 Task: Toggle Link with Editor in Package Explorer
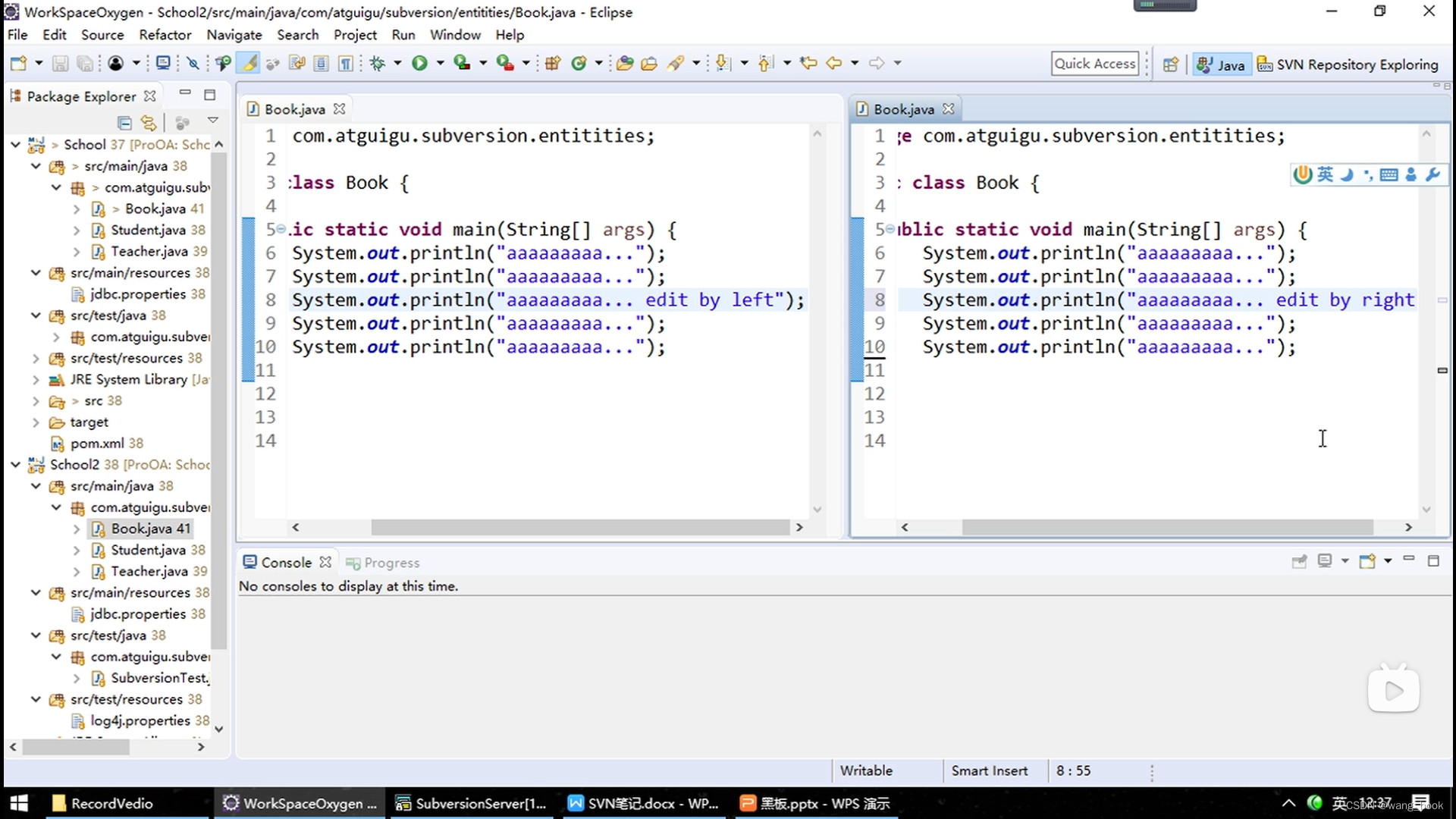(x=149, y=122)
